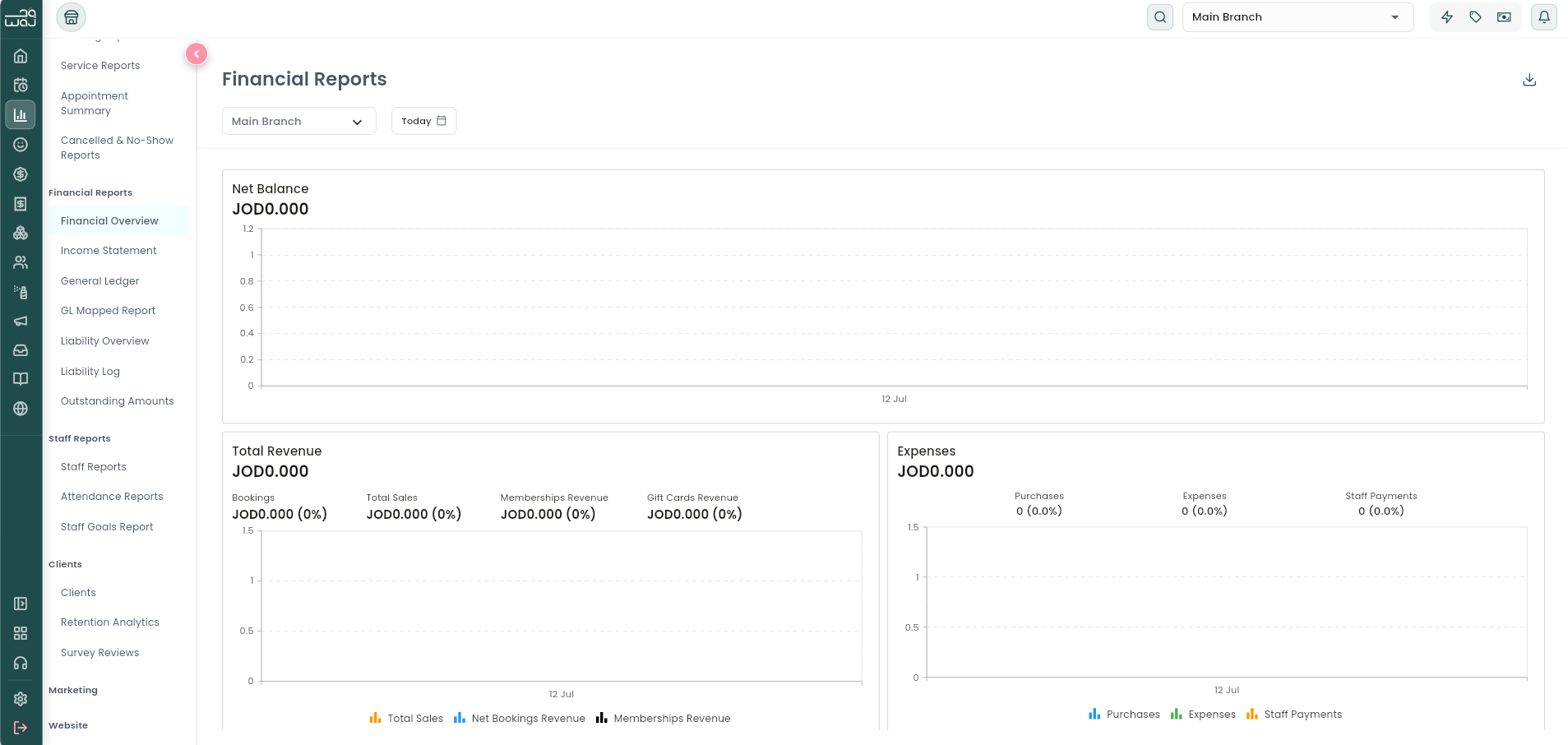Screen dimensions: 1568x745
Task: Click the search magnifier icon
Action: [1160, 17]
